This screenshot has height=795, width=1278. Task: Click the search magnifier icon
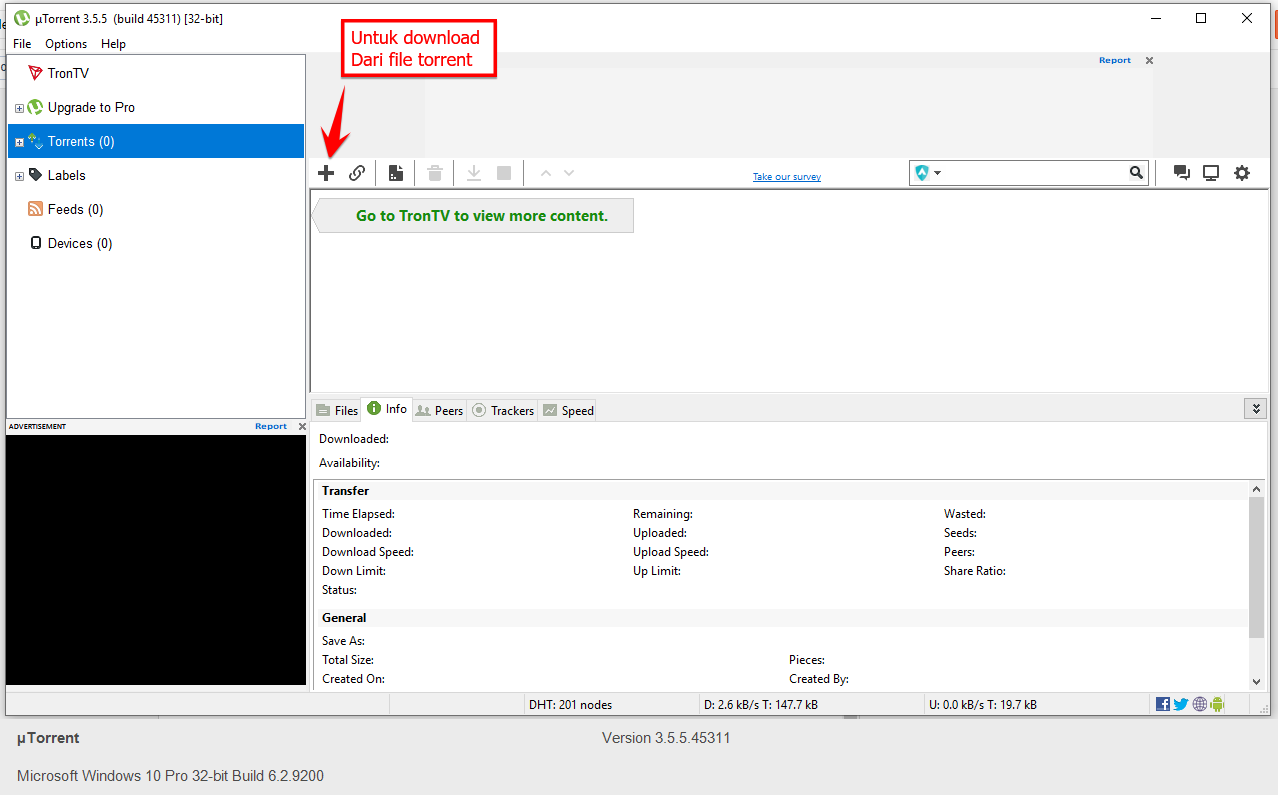click(x=1136, y=173)
